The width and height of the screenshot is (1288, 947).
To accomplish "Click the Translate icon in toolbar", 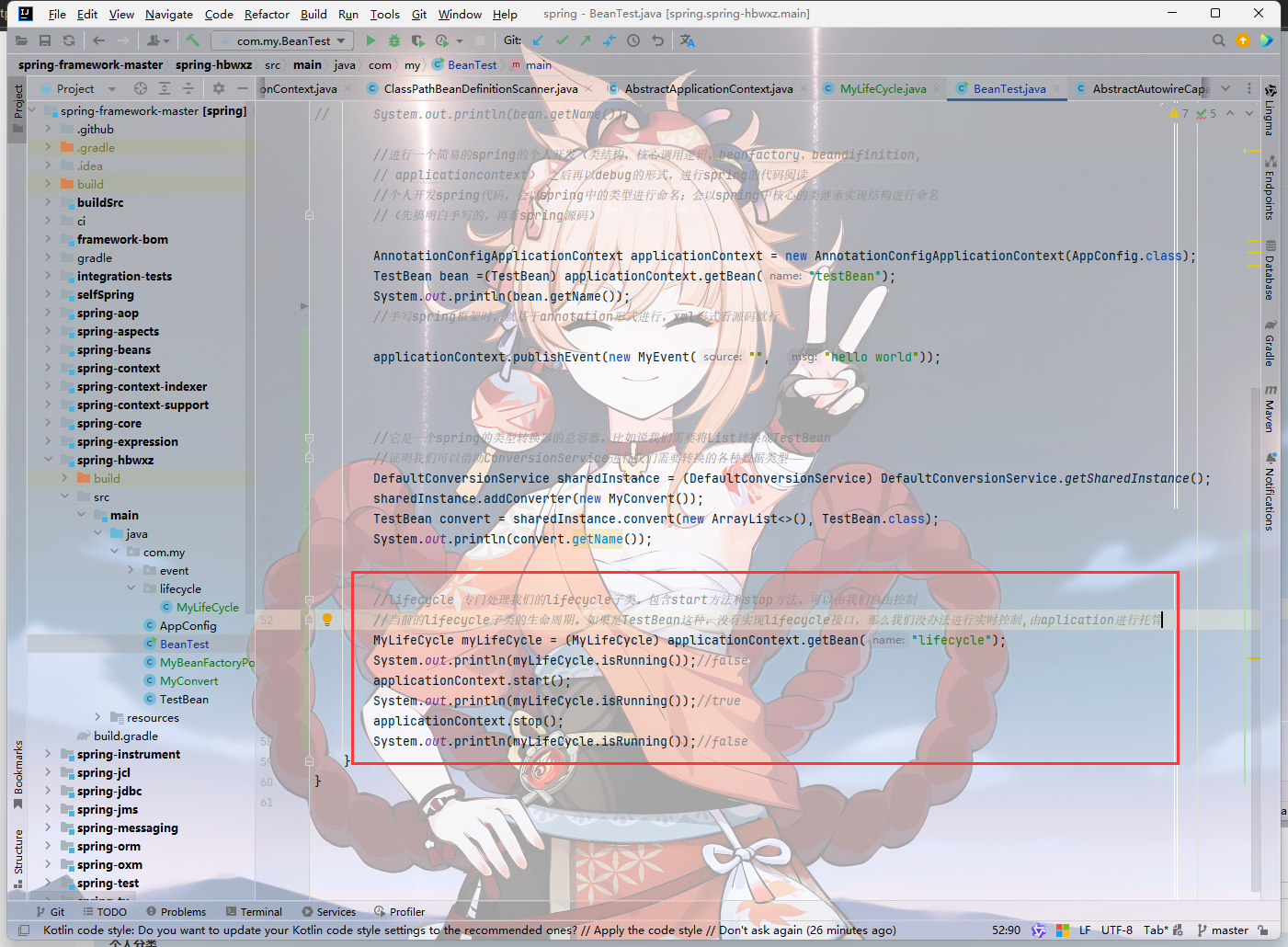I will (688, 40).
